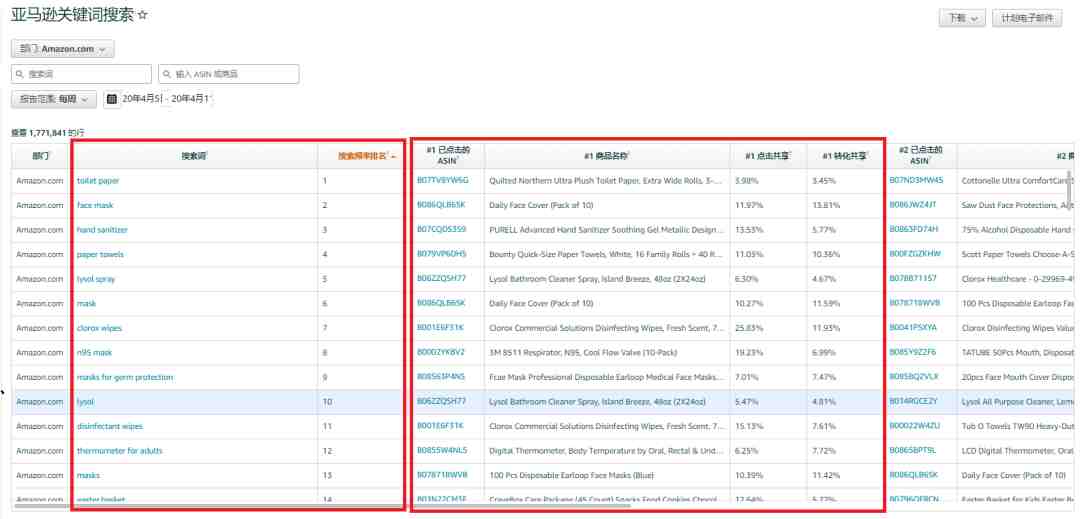Open the 'hand sanitizer' search term link
The image size is (1080, 519).
[x=102, y=230]
